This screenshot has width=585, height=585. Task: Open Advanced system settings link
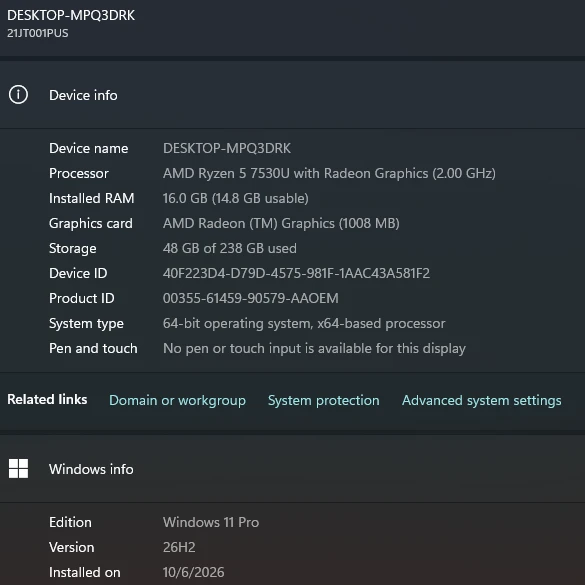(x=481, y=400)
